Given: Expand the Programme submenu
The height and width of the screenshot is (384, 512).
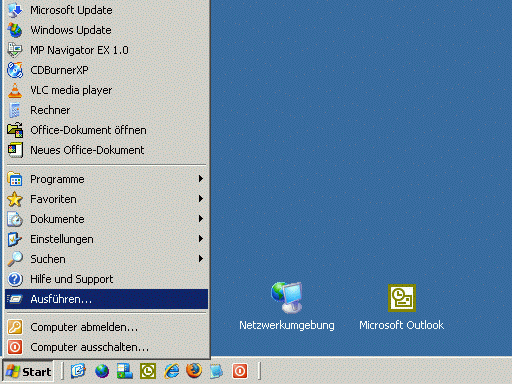Looking at the screenshot, I should coord(106,179).
